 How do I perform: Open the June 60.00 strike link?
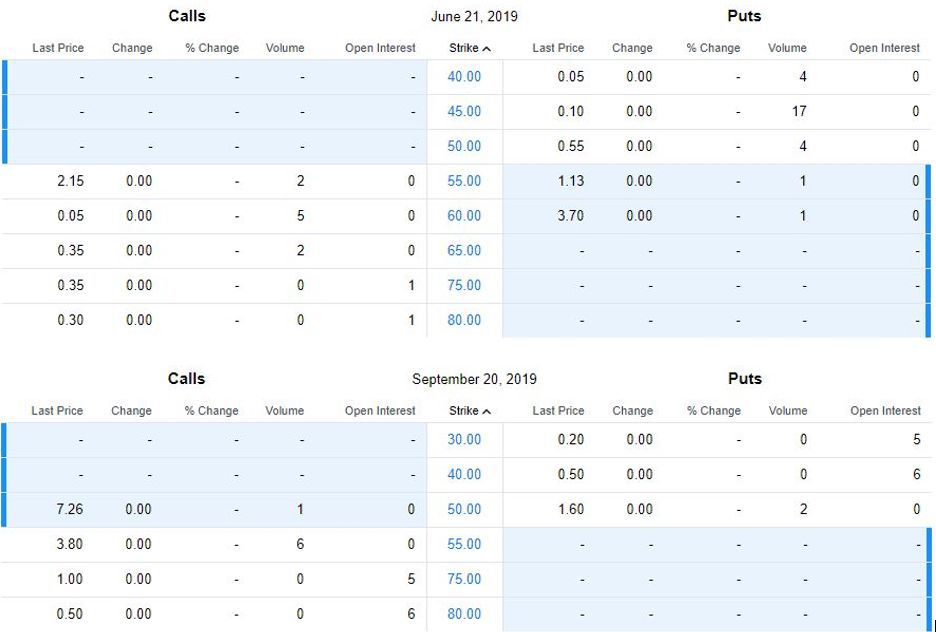tap(464, 216)
